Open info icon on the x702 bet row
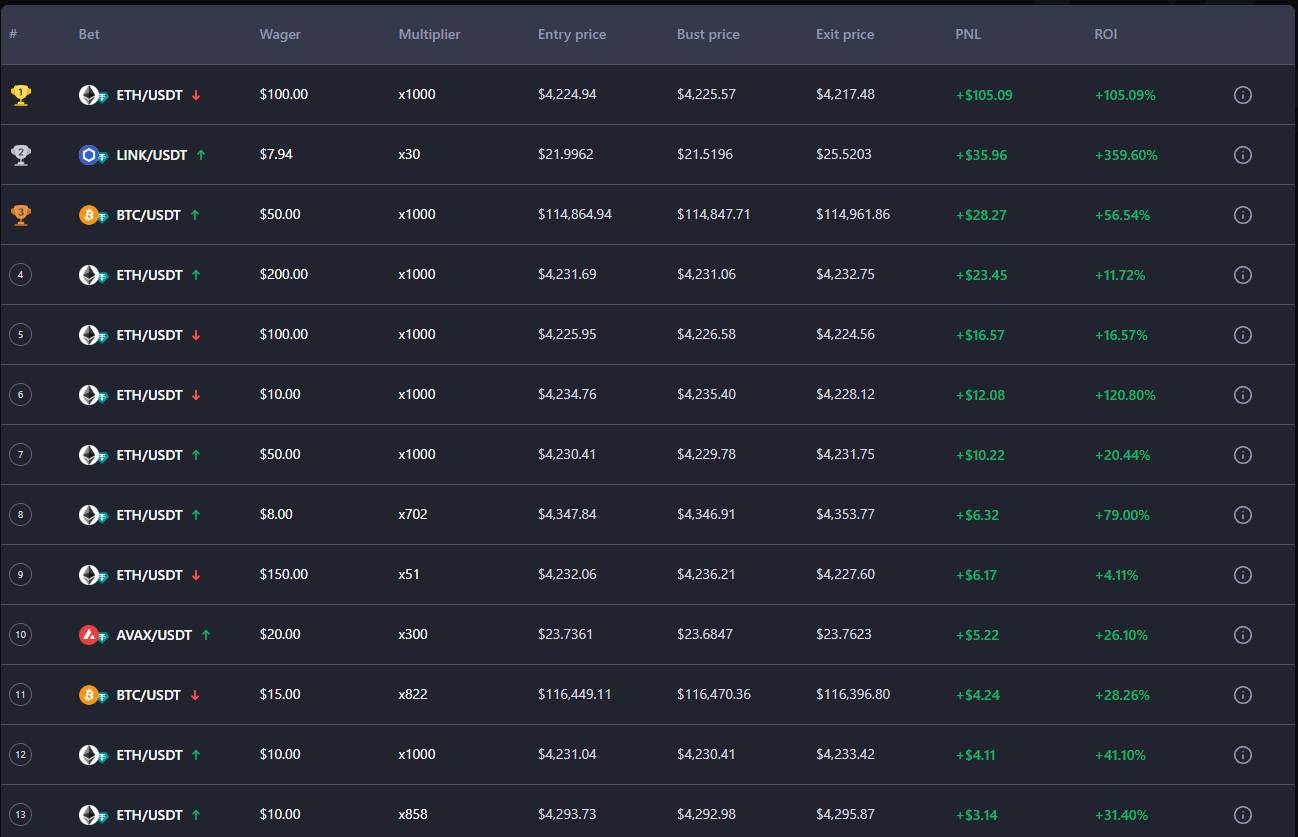This screenshot has width=1298, height=837. tap(1243, 515)
